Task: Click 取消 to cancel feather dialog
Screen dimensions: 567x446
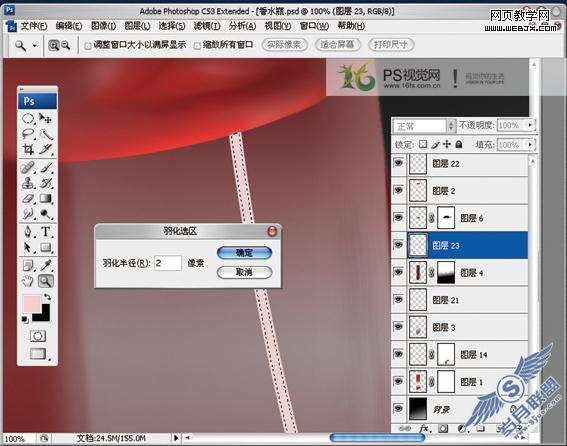Action: pyautogui.click(x=244, y=272)
